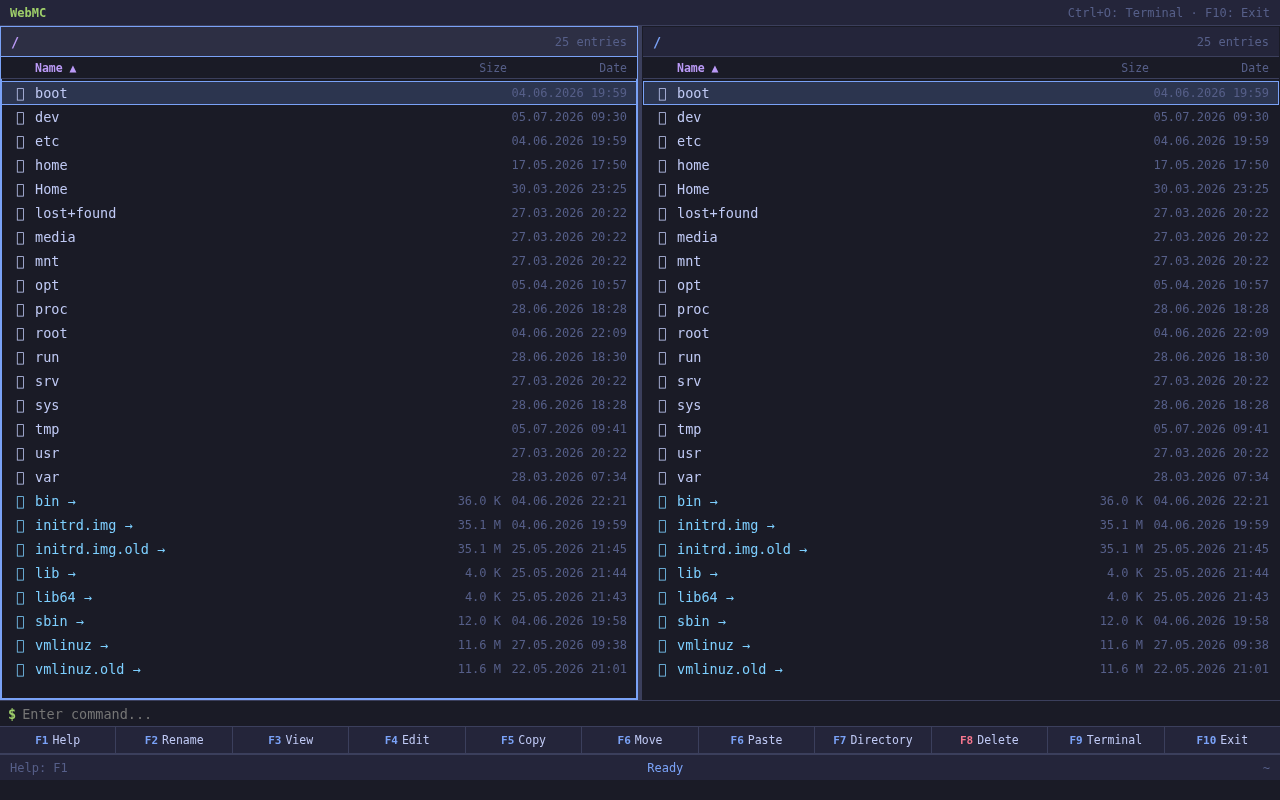Screen dimensions: 1280x800
Task: Click the F3 View button
Action: 291,740
